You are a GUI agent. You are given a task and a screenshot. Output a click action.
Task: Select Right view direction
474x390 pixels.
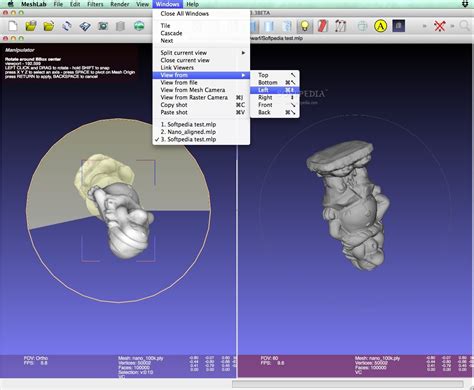pyautogui.click(x=275, y=97)
